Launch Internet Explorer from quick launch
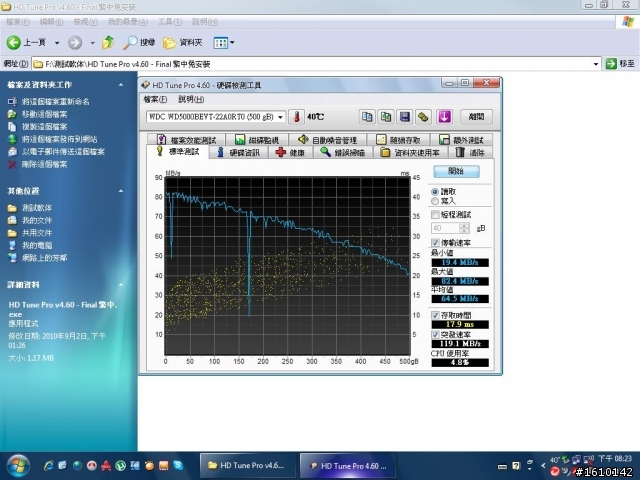 tap(49, 465)
